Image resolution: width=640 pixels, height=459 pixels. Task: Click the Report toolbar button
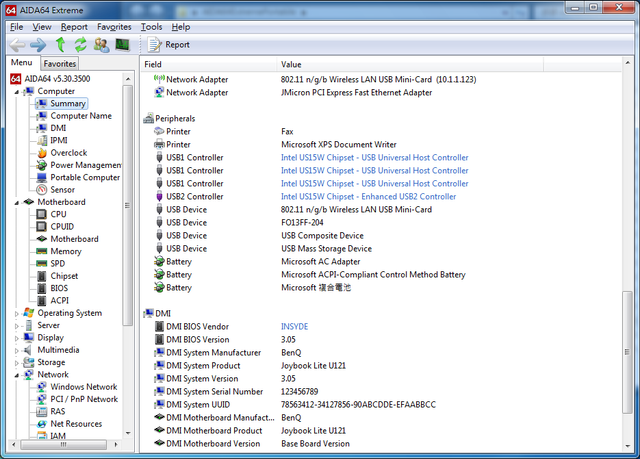(x=169, y=44)
